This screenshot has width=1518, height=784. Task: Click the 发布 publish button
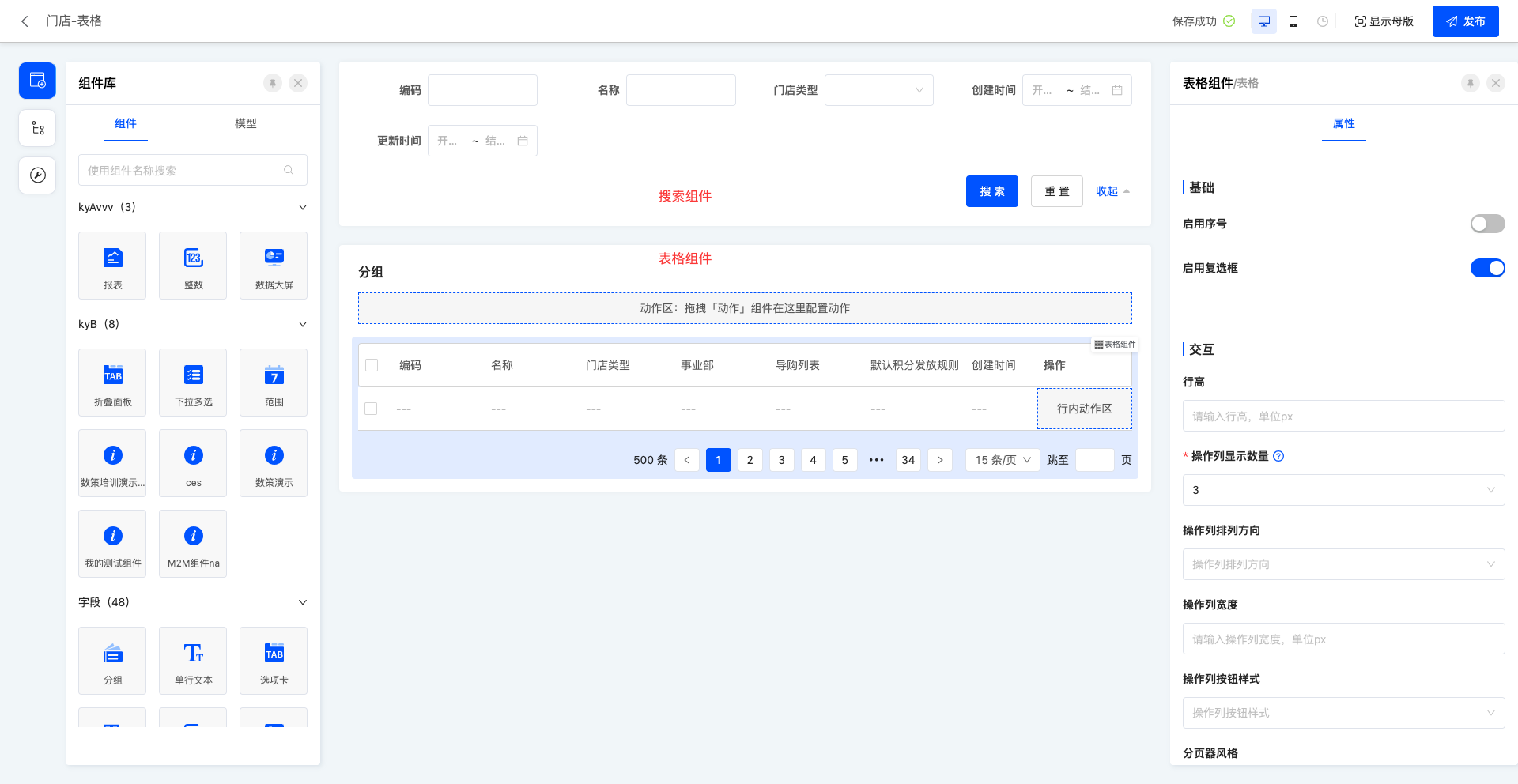click(x=1465, y=21)
